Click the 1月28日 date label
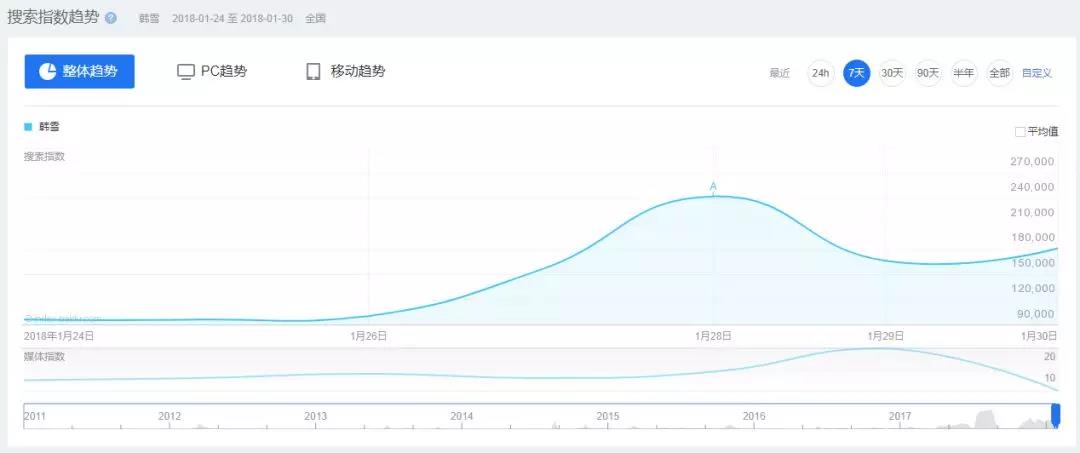Viewport: 1080px width, 453px height. click(713, 336)
